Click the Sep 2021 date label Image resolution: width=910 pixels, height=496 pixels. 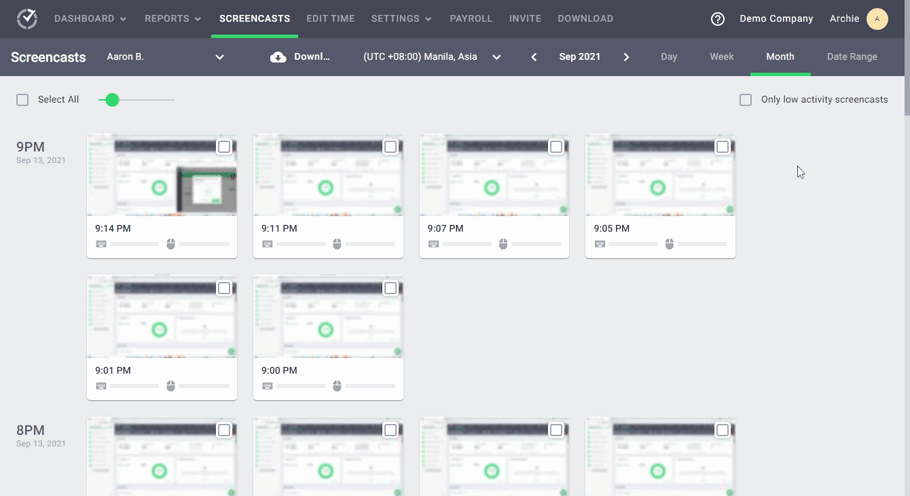click(x=580, y=57)
